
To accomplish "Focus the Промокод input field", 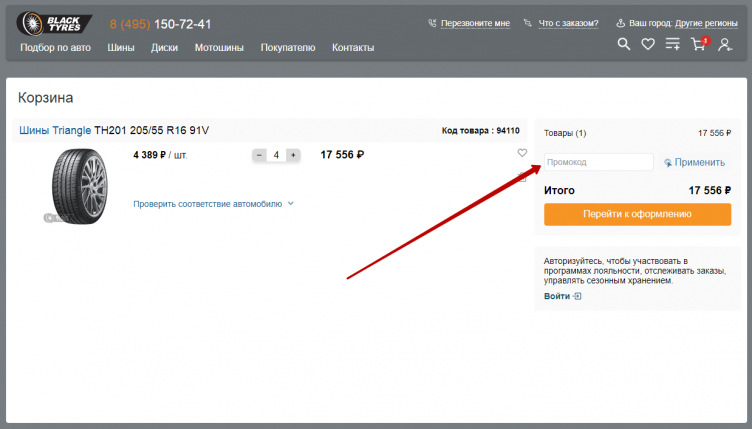I will [x=599, y=162].
